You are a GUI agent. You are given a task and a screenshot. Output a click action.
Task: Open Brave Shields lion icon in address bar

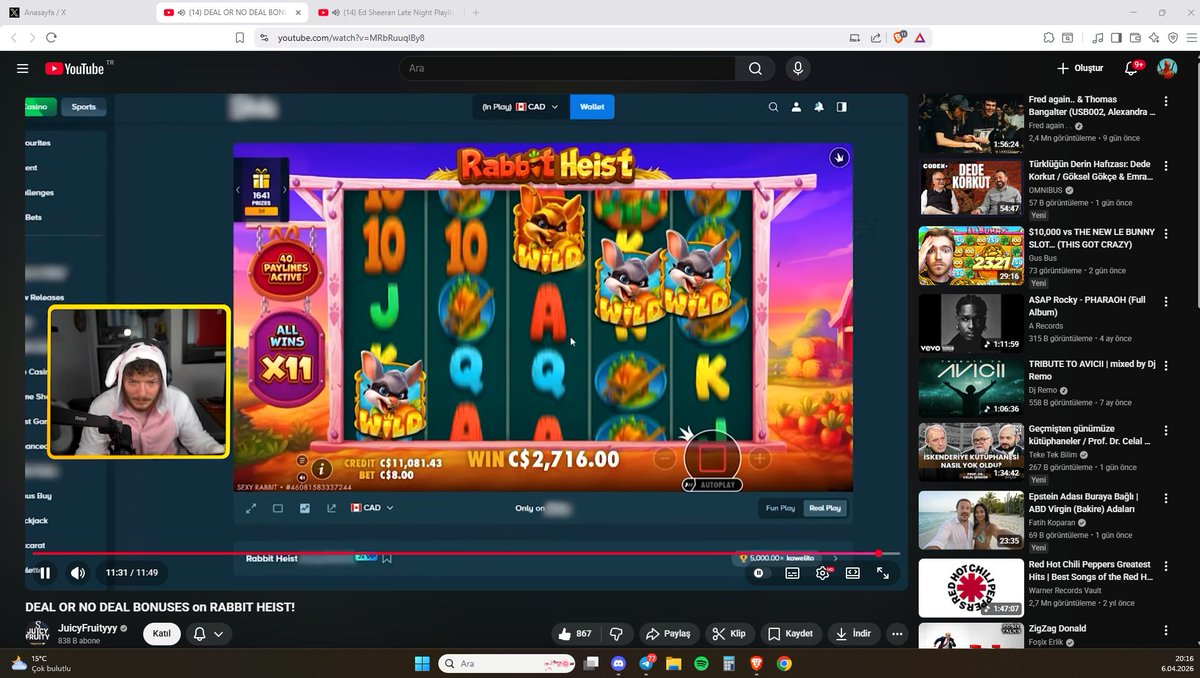pos(900,37)
